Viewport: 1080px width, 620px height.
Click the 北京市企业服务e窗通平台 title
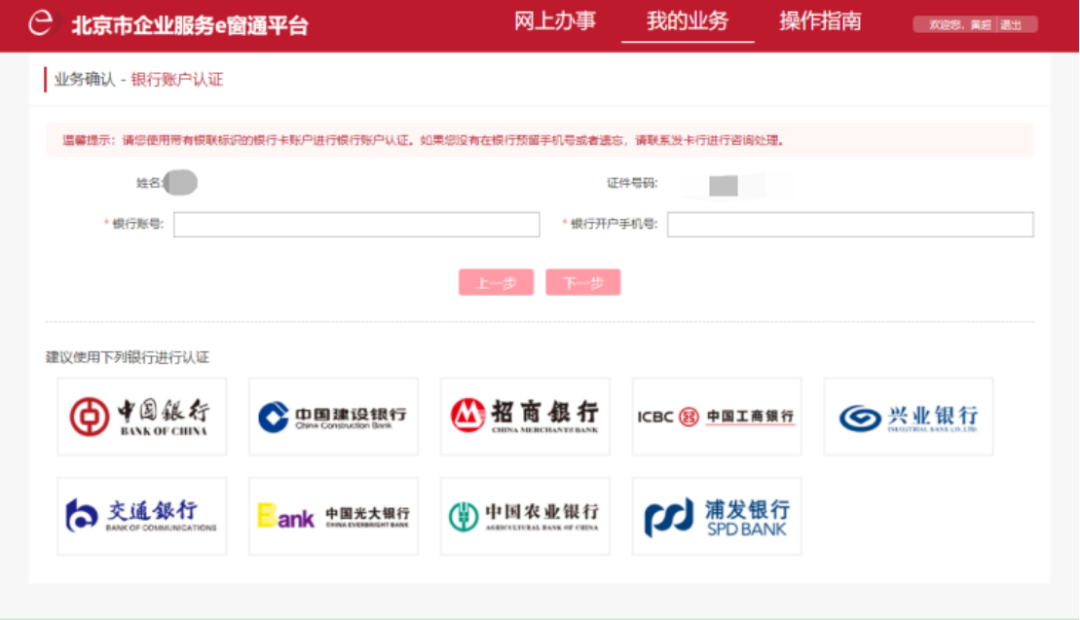pos(189,25)
